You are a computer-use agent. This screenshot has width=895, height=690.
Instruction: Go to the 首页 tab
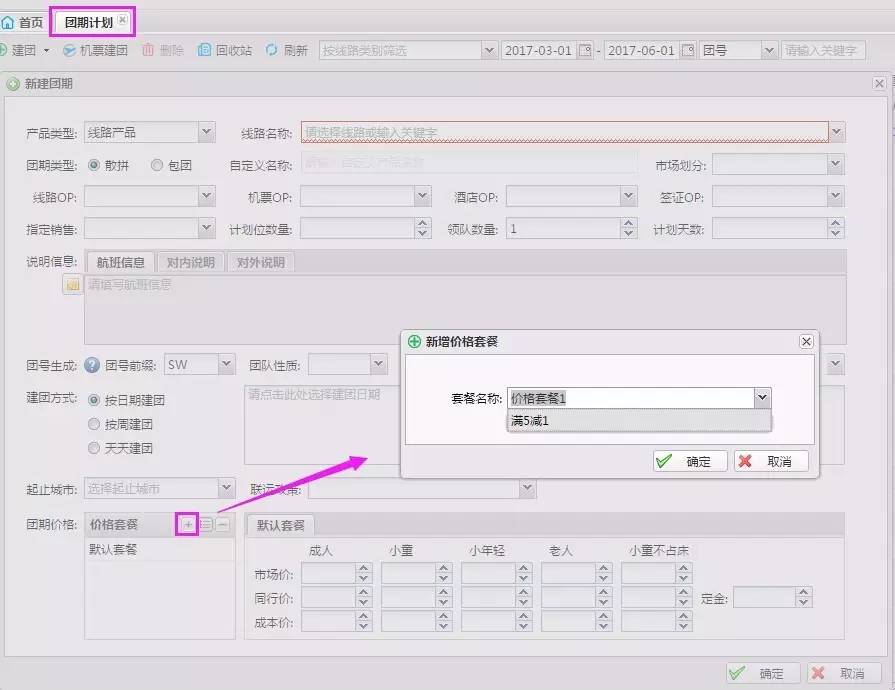[x=24, y=21]
